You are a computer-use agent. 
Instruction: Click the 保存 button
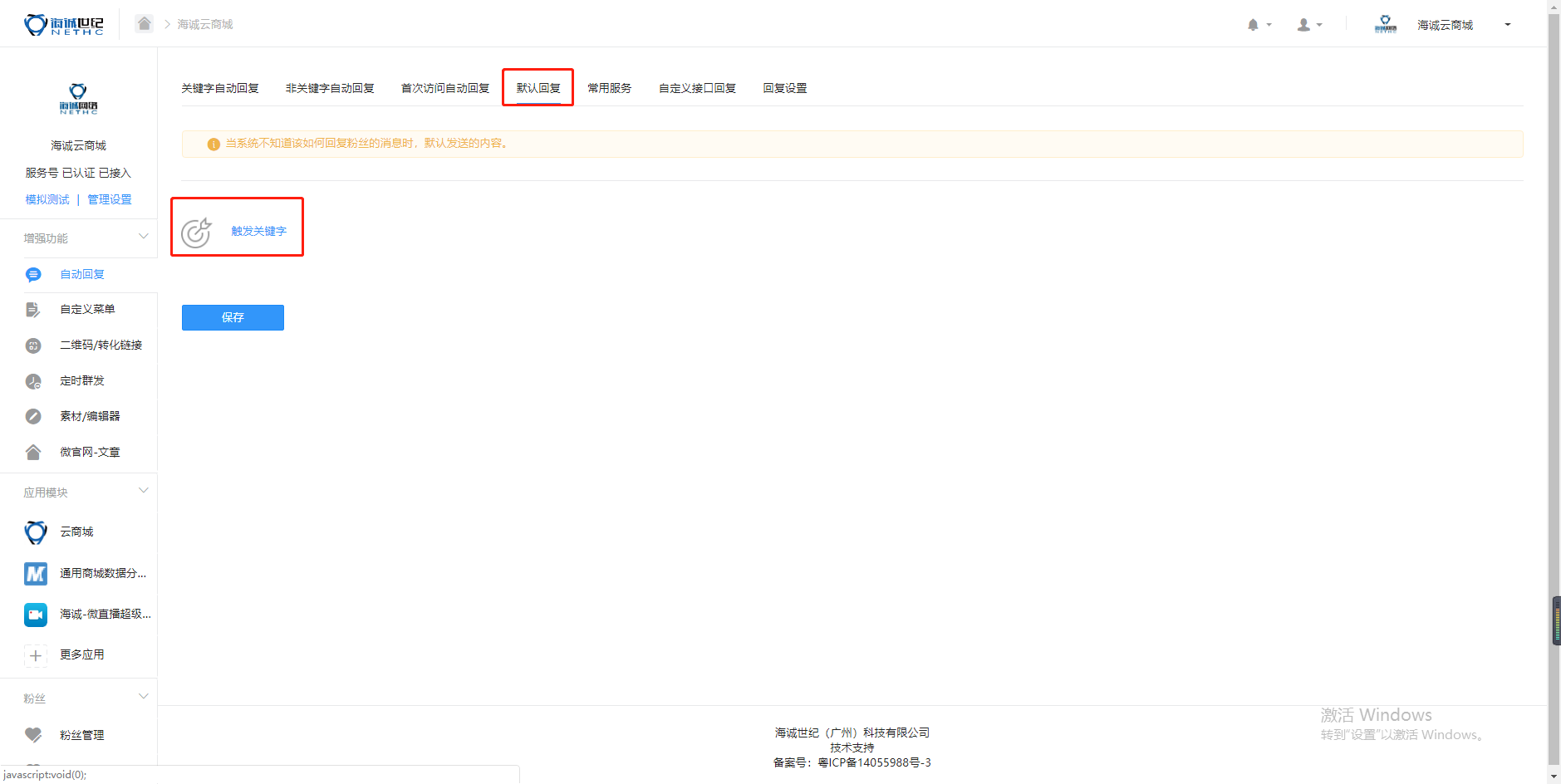click(x=233, y=317)
